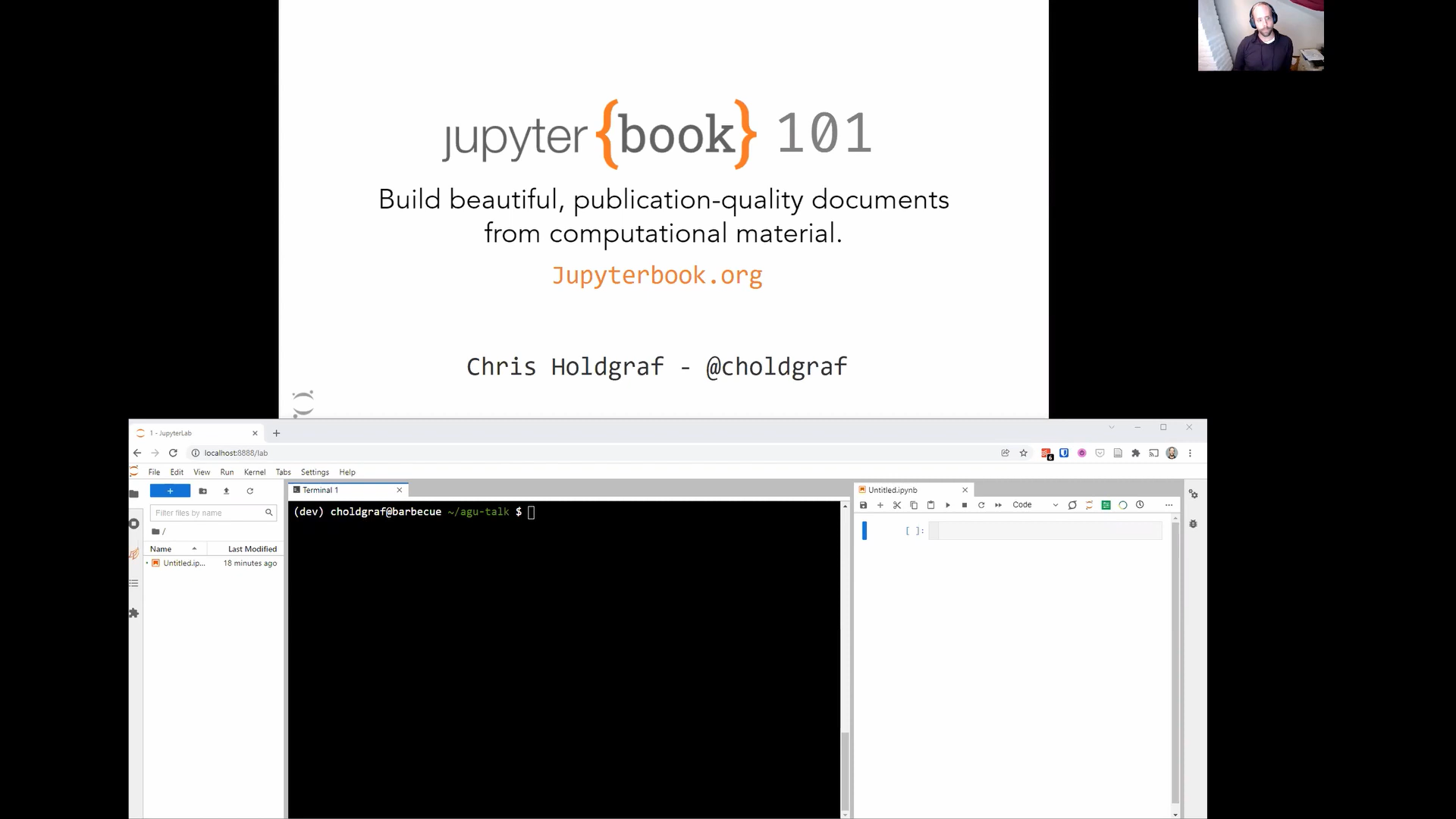Select the Kernel menu option
Screen dimensions: 1456x819
[x=255, y=472]
